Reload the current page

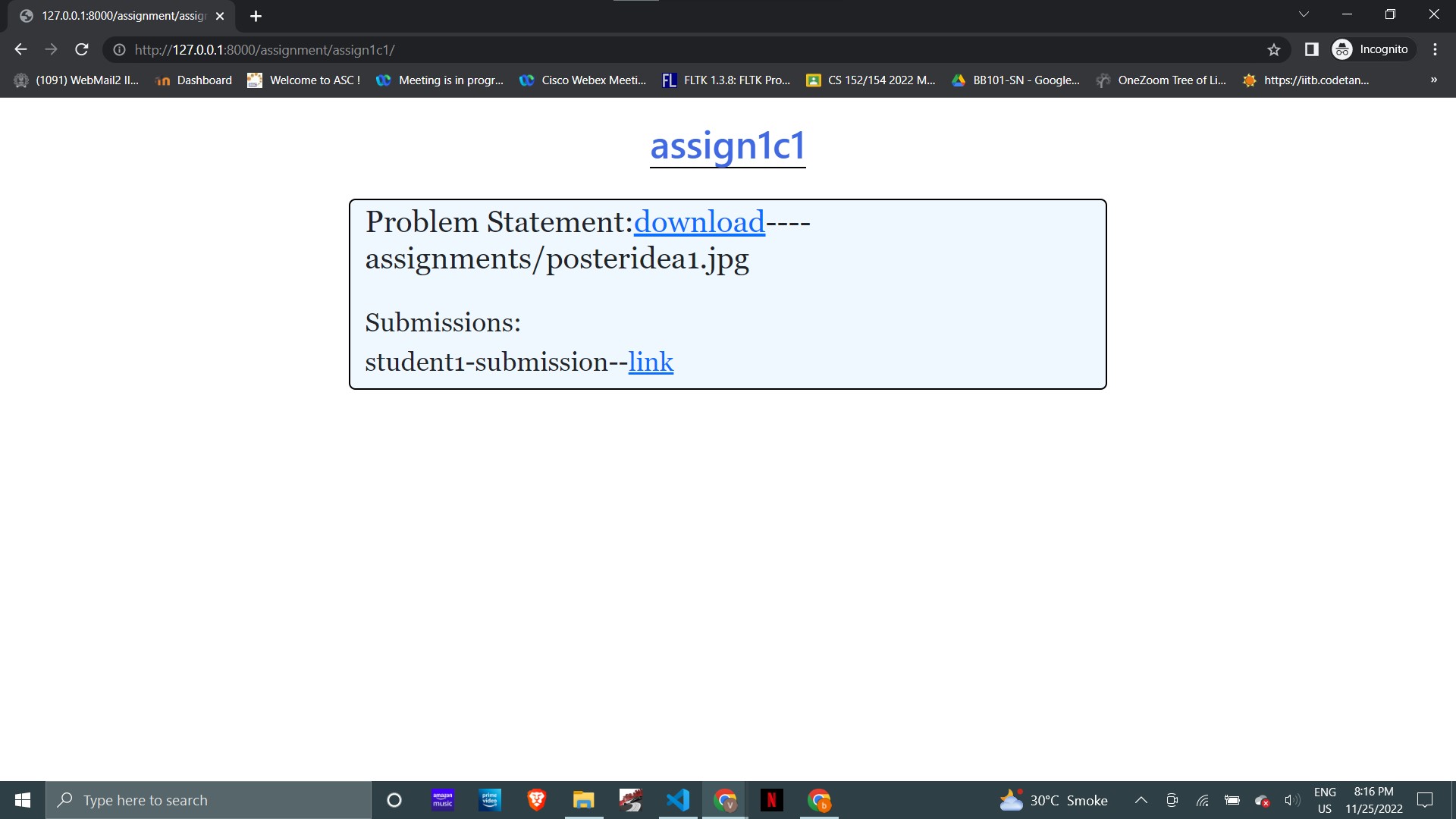tap(81, 49)
